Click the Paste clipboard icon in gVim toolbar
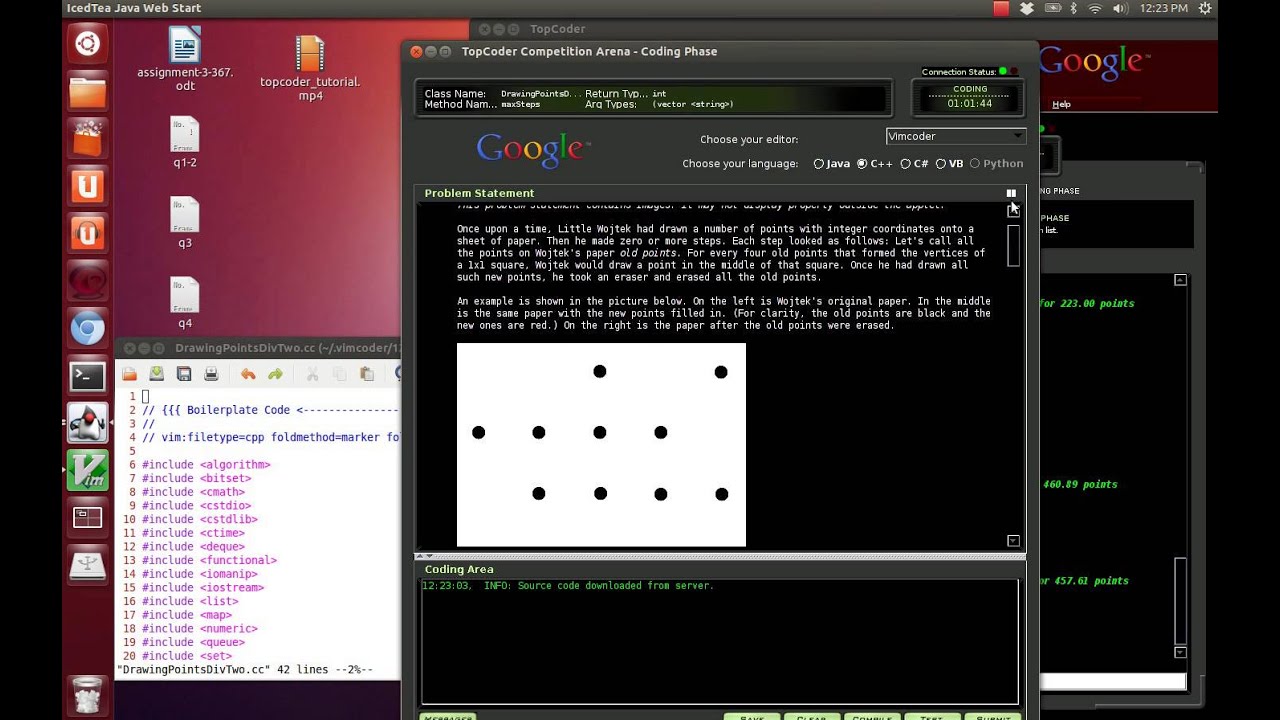 366,374
